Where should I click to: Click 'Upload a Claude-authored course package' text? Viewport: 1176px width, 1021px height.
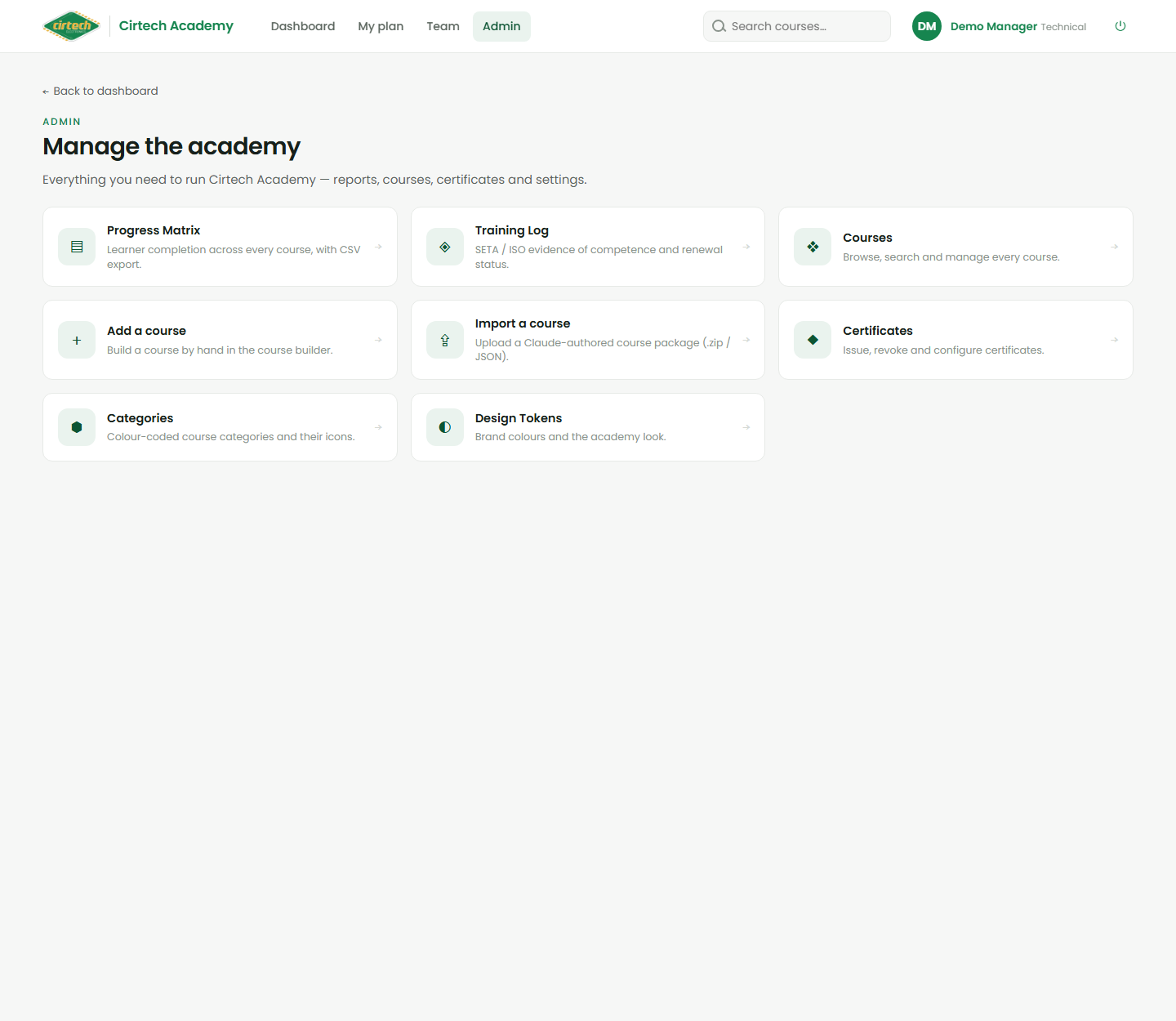(603, 350)
